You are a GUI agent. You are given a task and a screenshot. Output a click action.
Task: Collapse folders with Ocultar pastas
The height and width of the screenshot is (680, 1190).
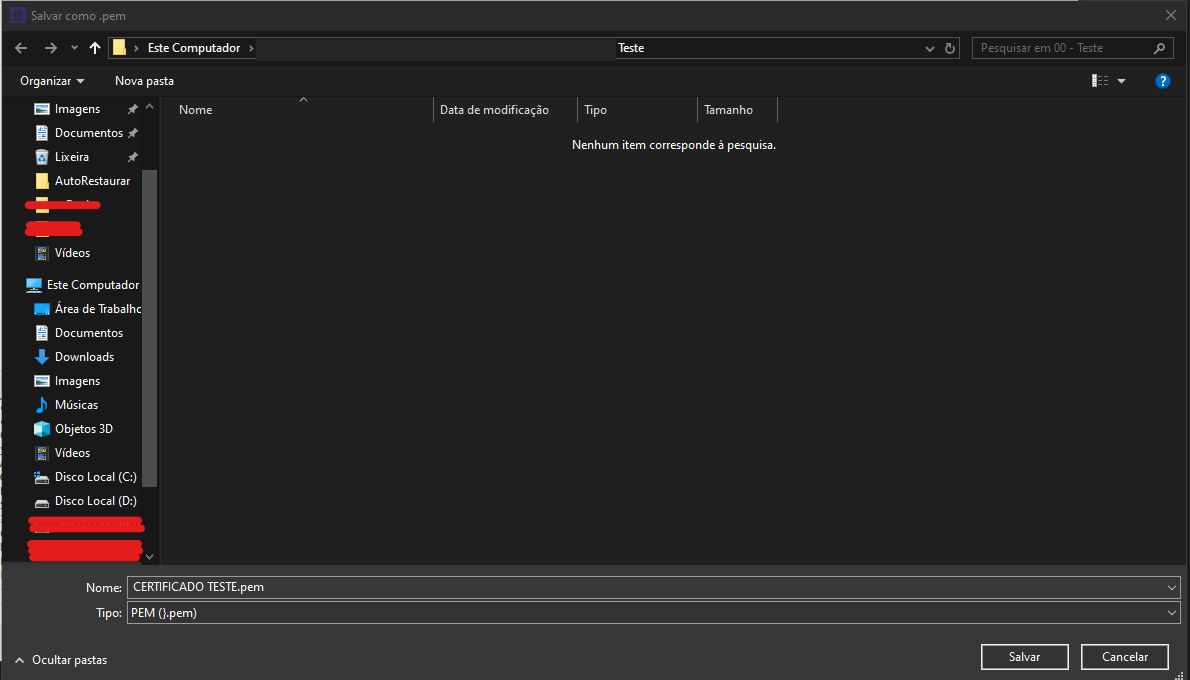coord(61,660)
